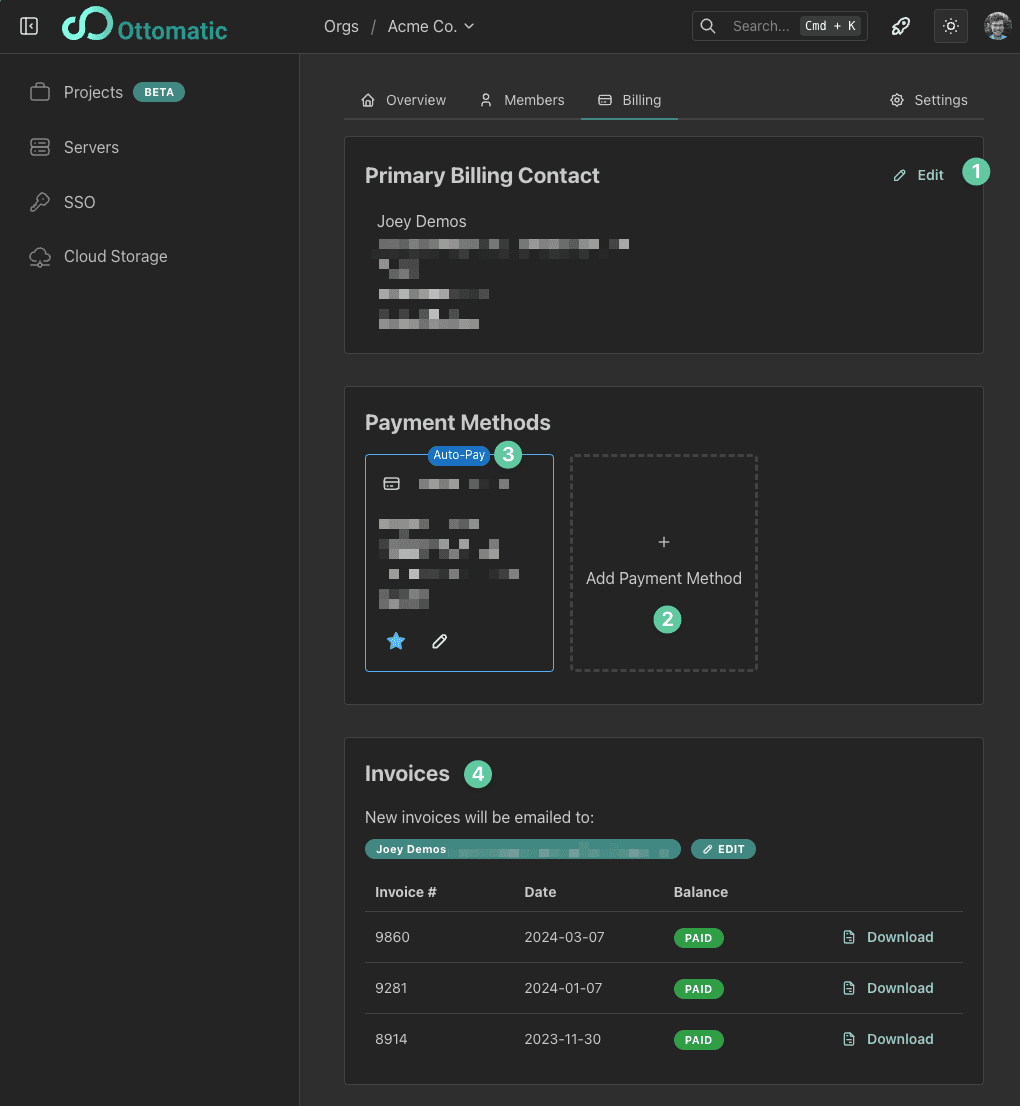
Task: Switch to the Overview tab
Action: tap(404, 100)
